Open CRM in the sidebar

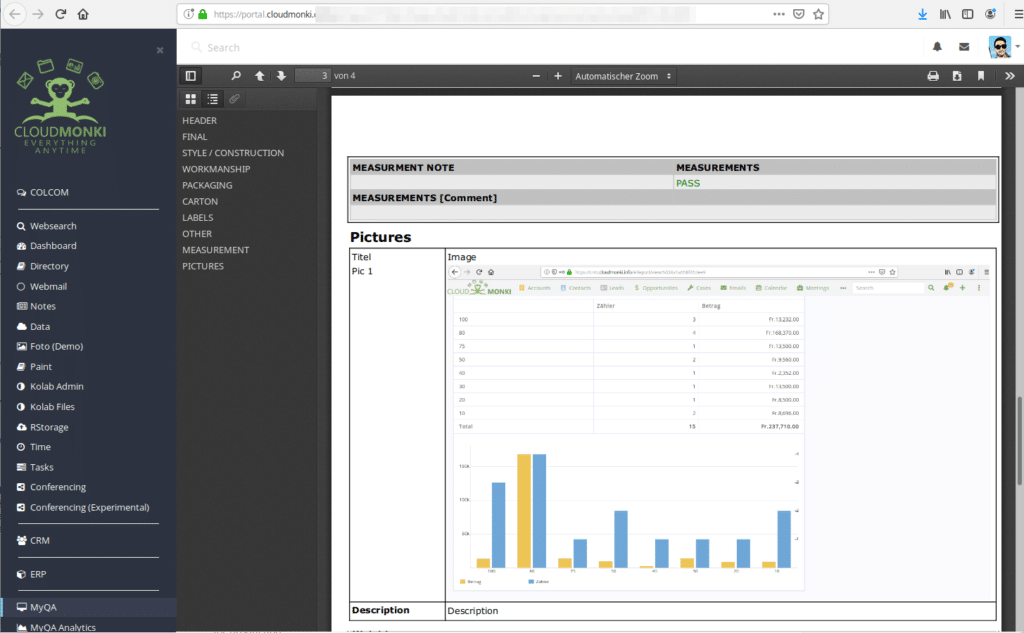pyautogui.click(x=33, y=540)
